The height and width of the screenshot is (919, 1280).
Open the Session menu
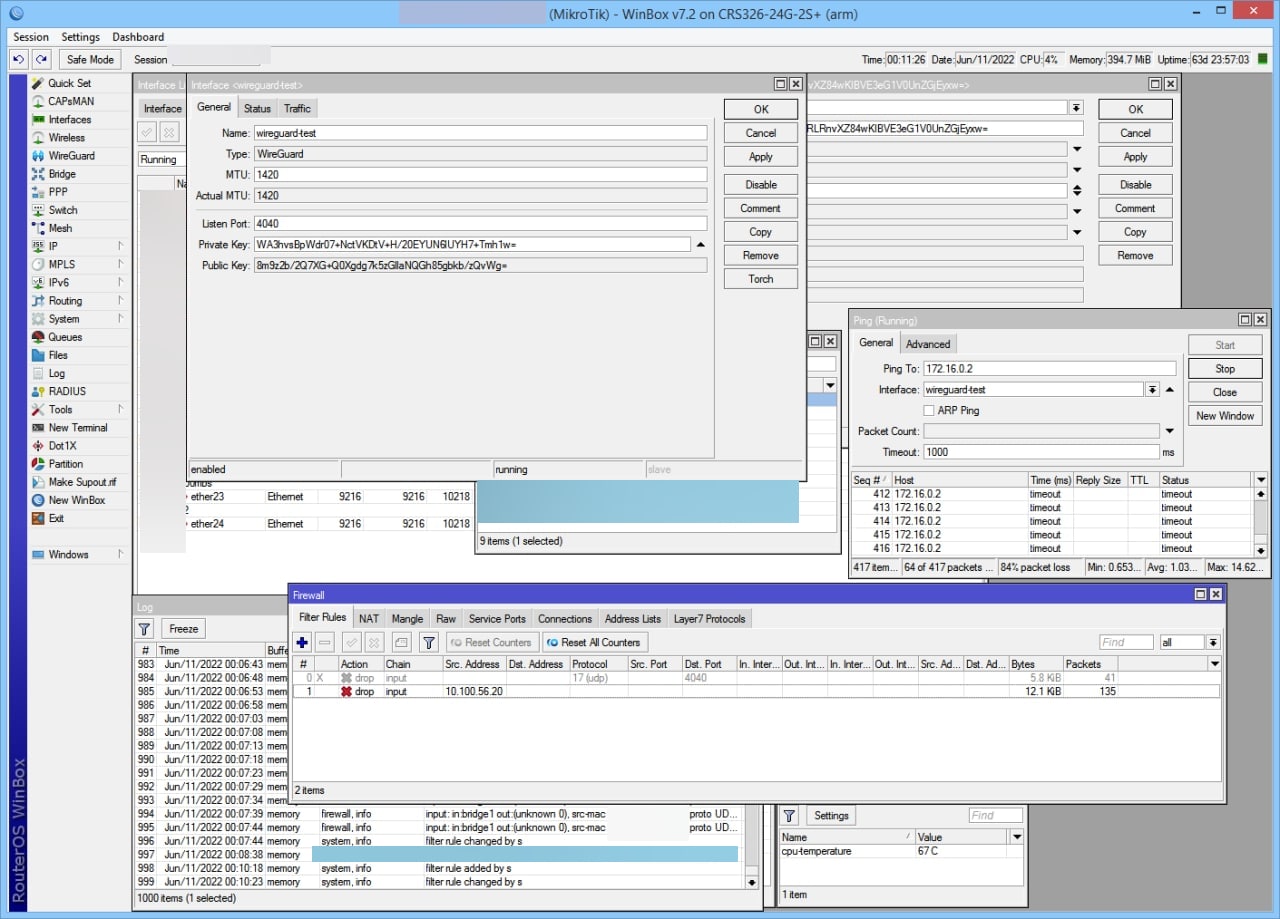[x=31, y=37]
